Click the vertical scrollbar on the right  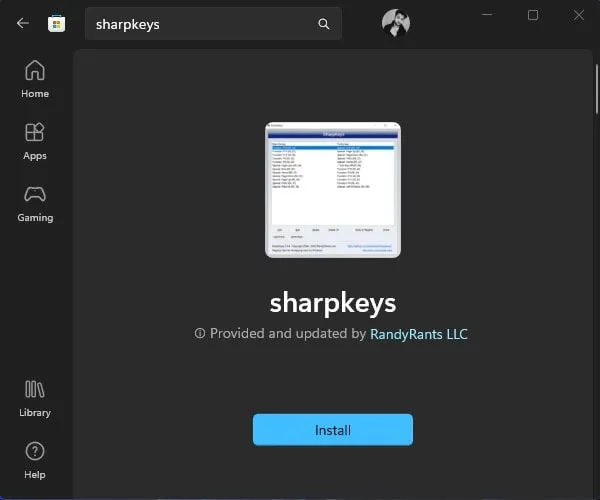596,89
